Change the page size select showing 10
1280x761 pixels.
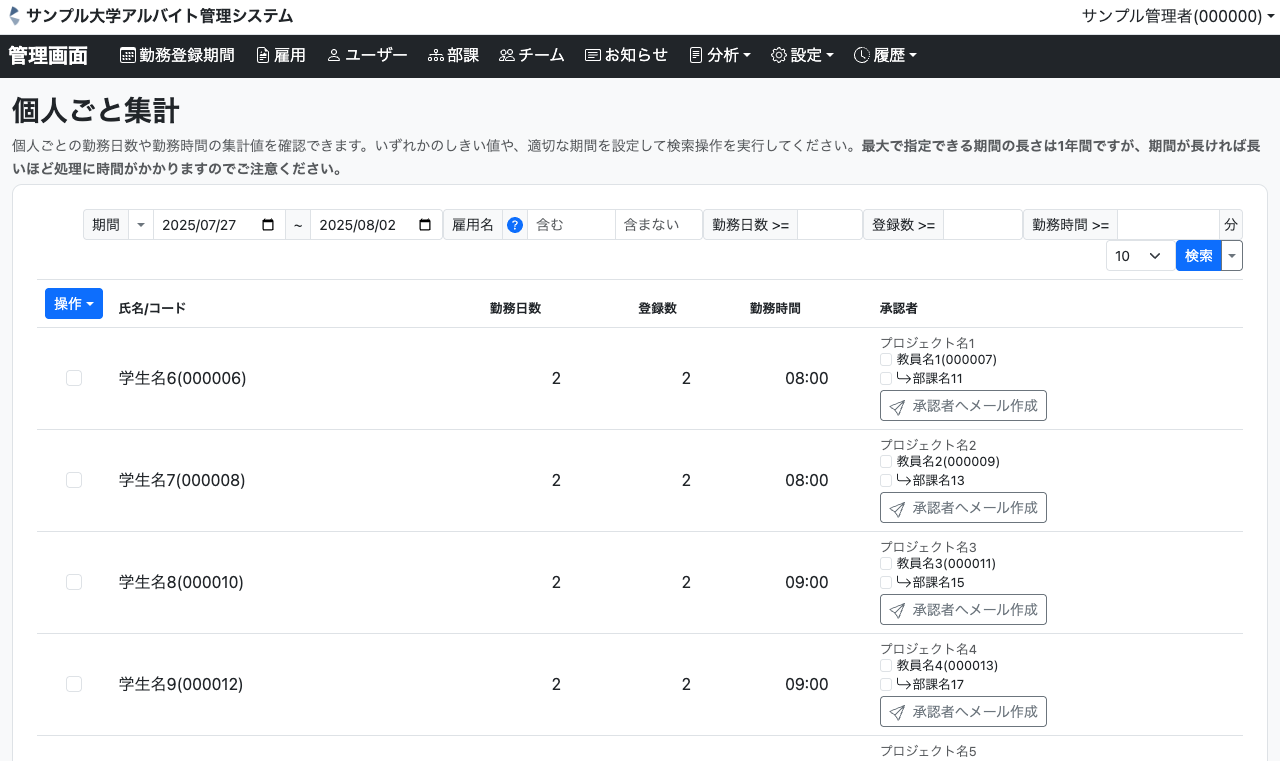click(x=1140, y=256)
